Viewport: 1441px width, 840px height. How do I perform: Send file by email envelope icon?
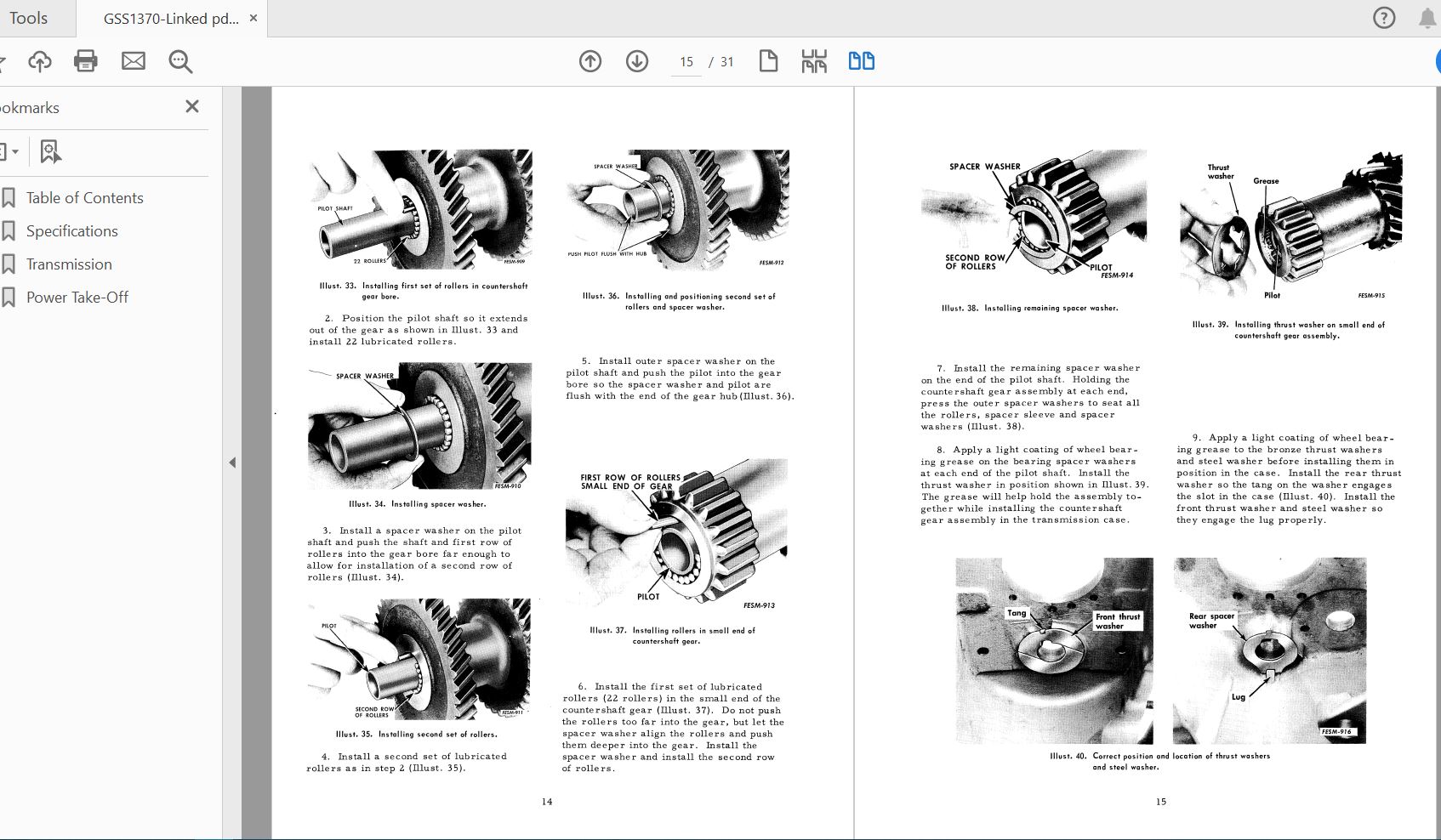[x=134, y=61]
